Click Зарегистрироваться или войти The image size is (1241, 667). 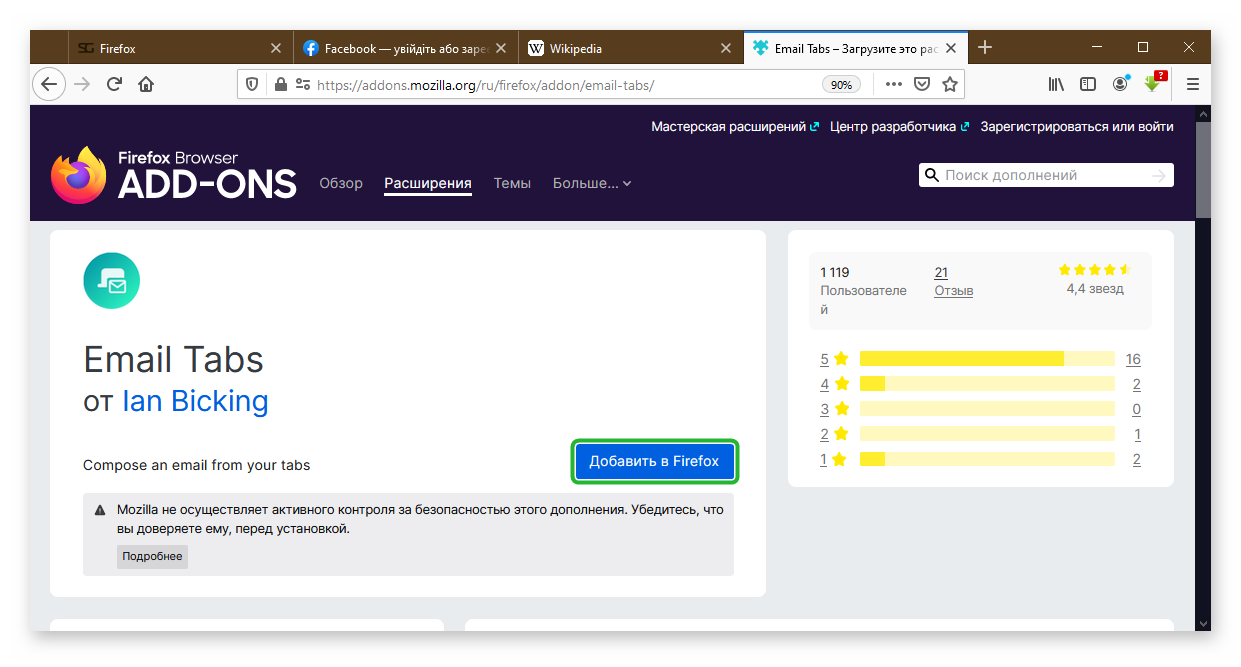pyautogui.click(x=1077, y=127)
